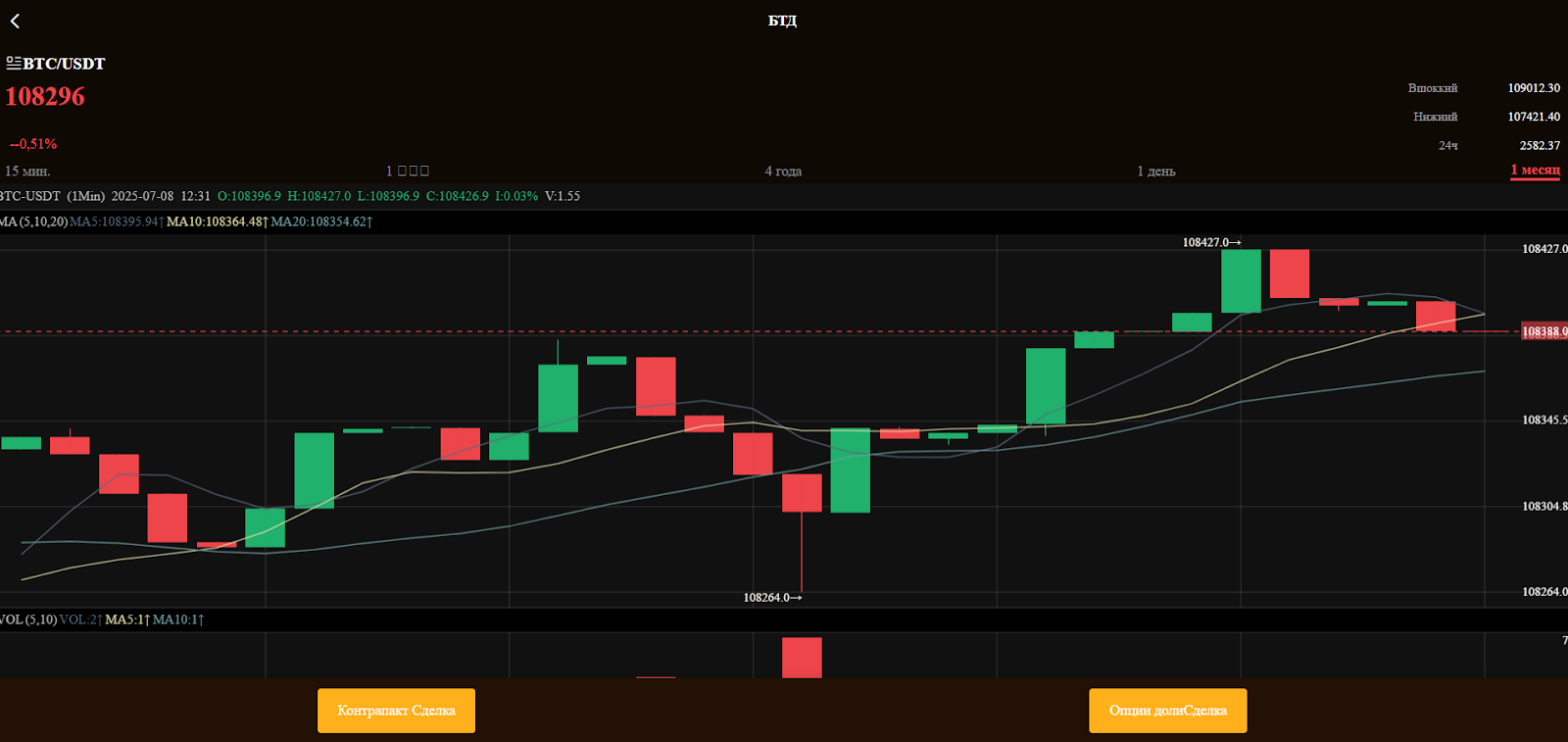The width and height of the screenshot is (1568, 742).
Task: Click the large red 108296 price
Action: click(45, 96)
